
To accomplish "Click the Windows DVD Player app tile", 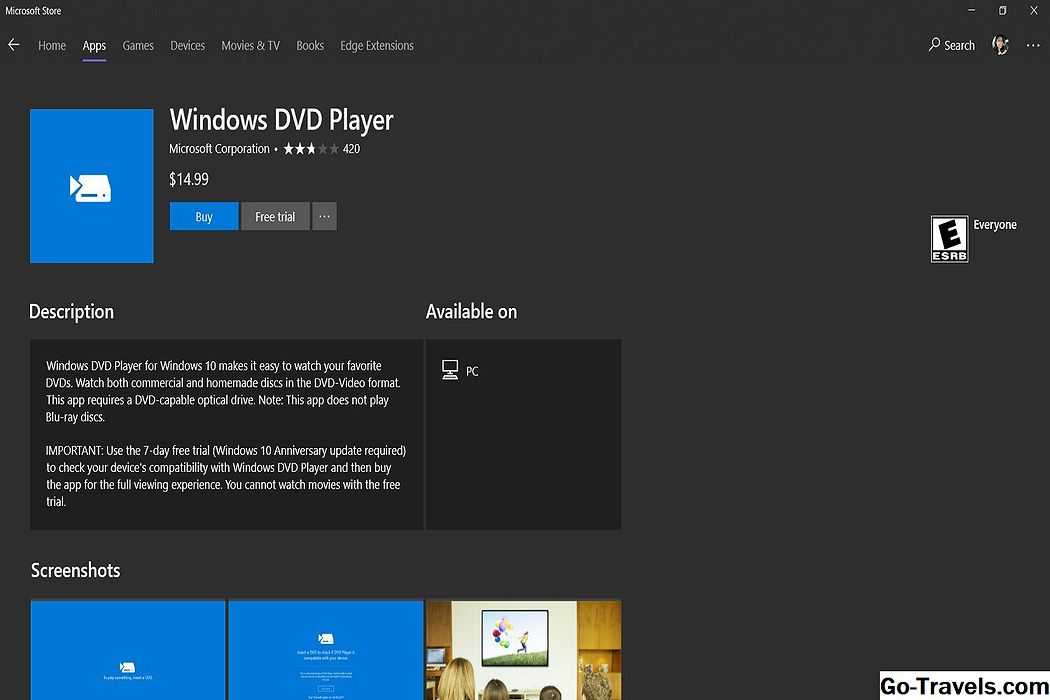I will (92, 186).
